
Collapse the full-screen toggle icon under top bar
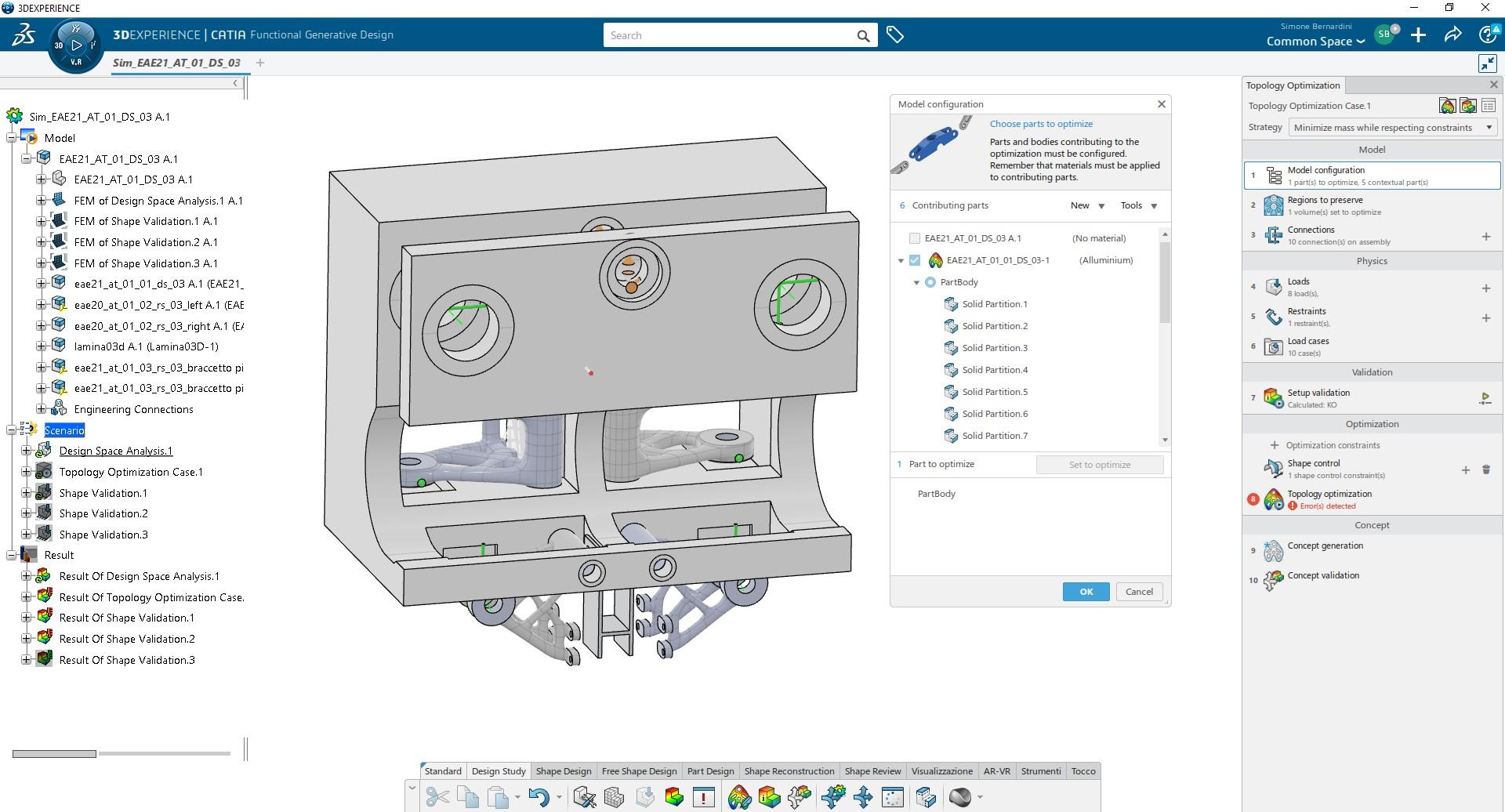pos(1487,63)
